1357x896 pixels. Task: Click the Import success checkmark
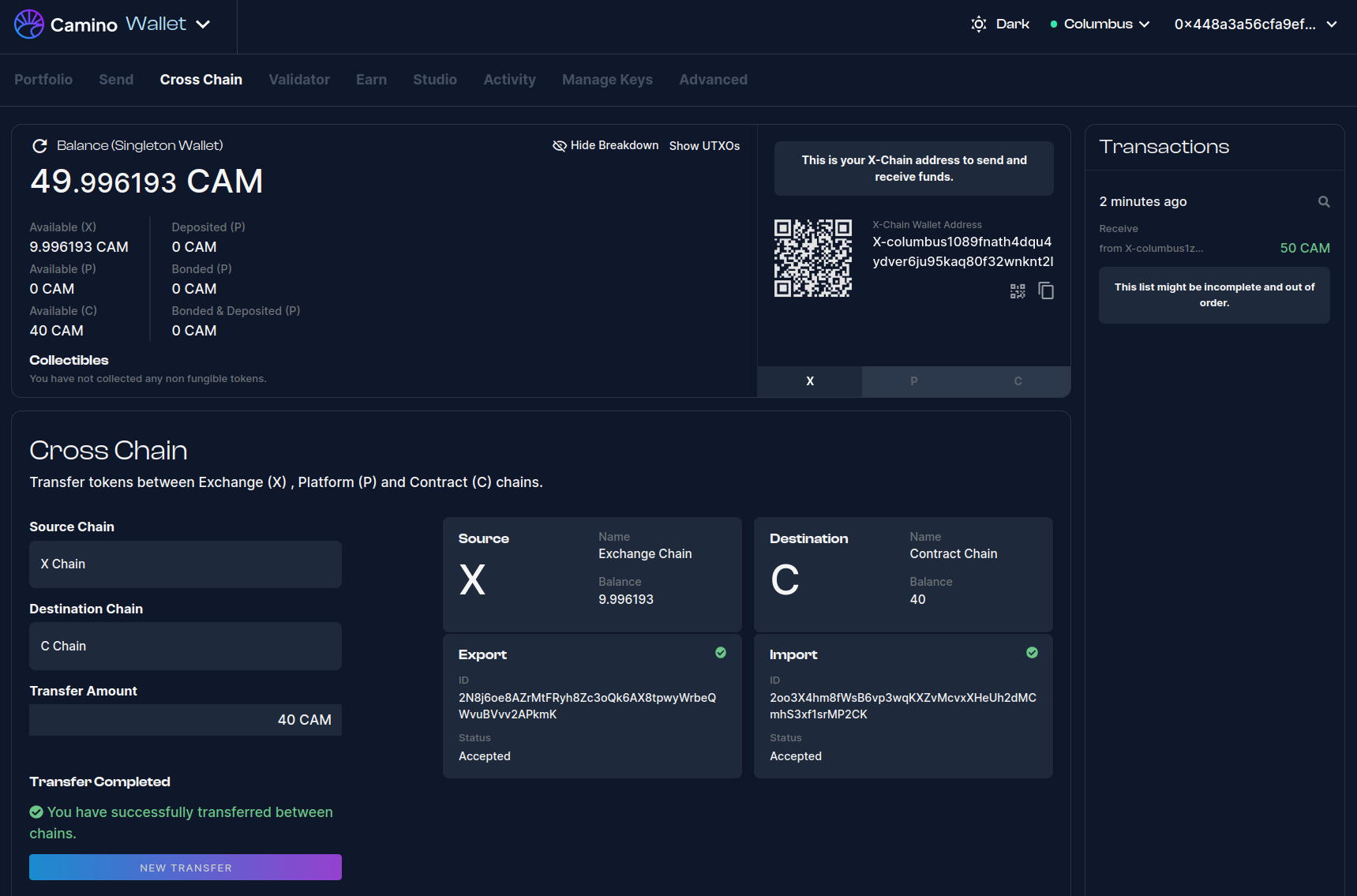[x=1032, y=653]
